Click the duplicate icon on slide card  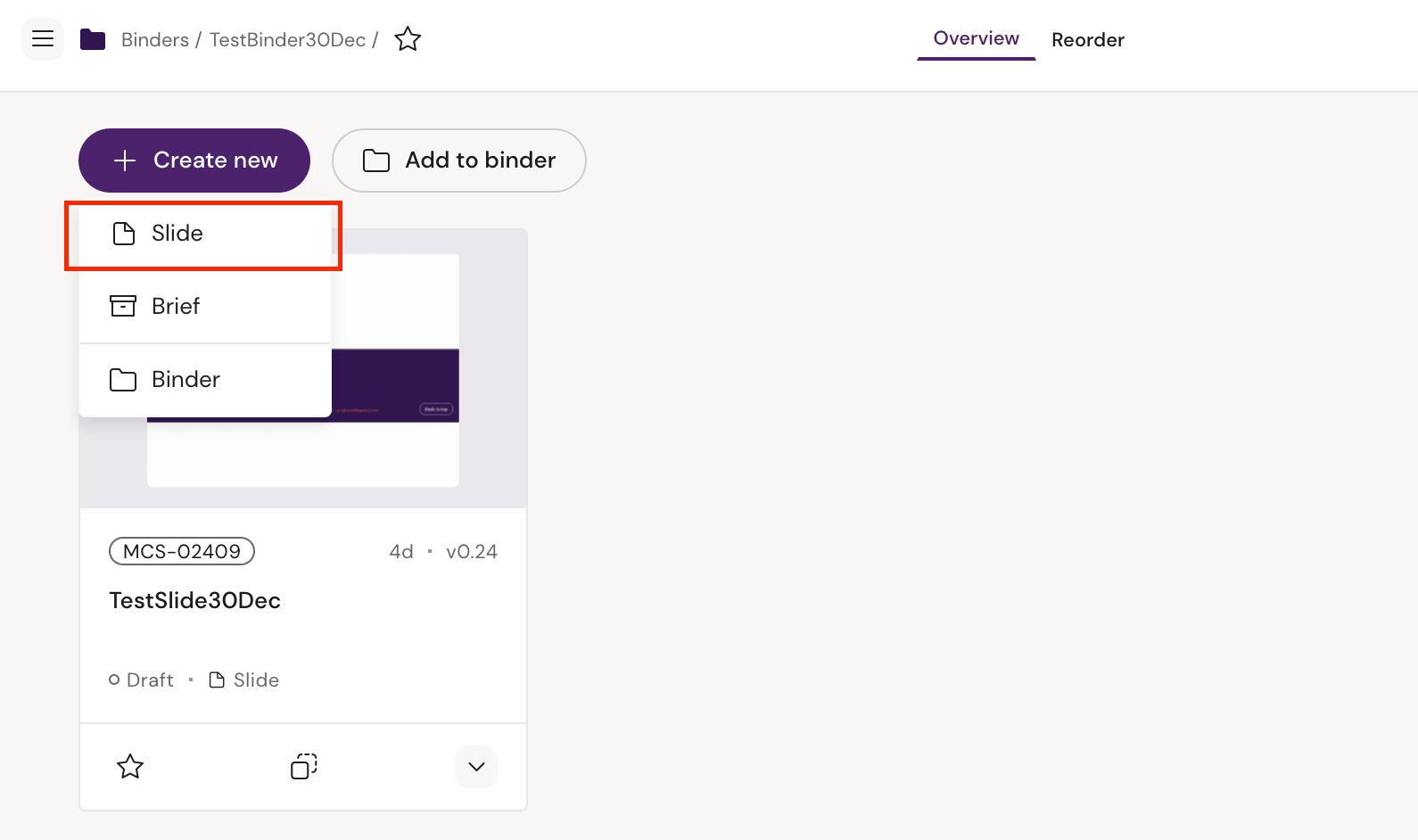click(x=303, y=767)
